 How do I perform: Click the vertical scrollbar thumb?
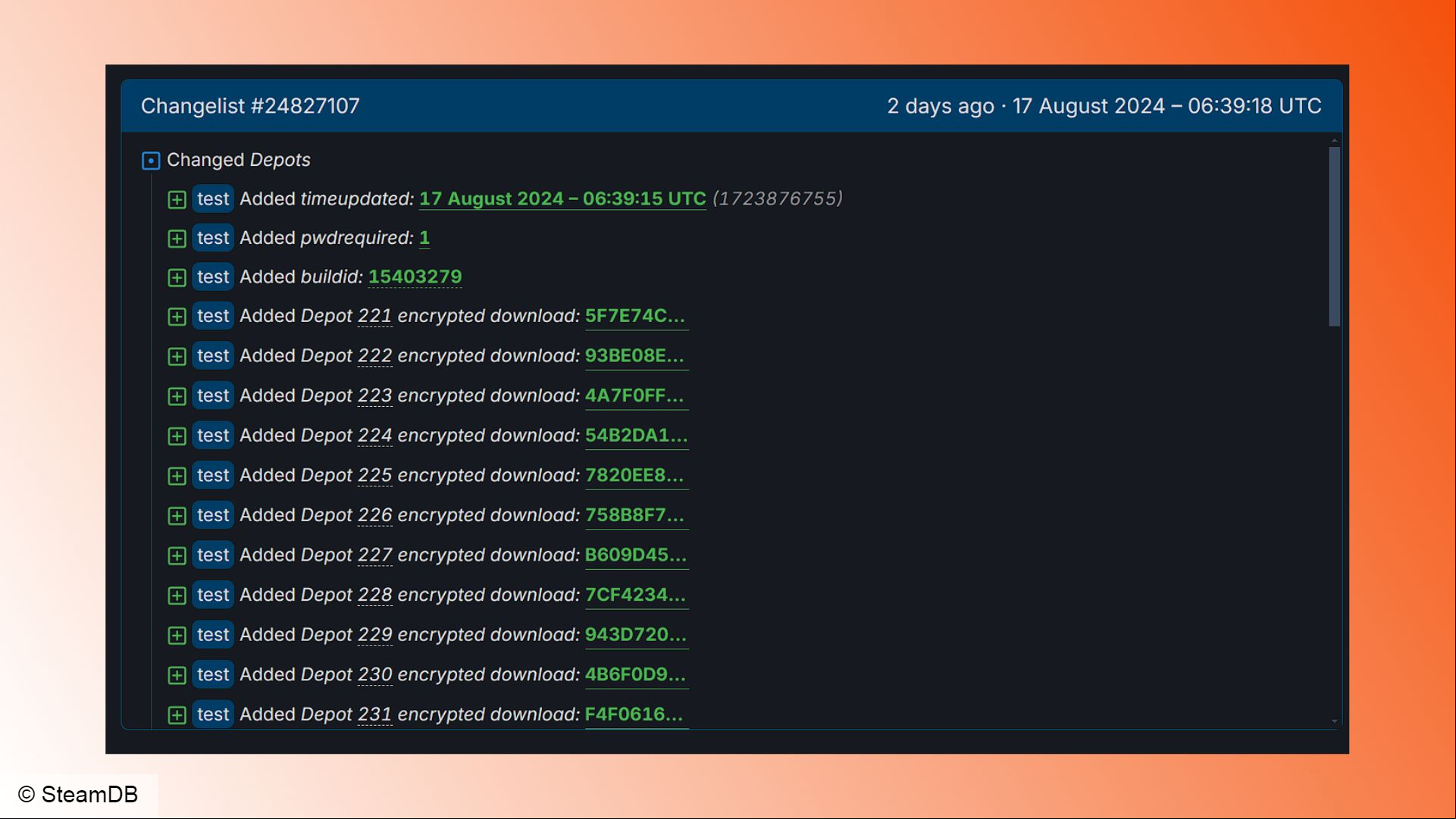(1335, 236)
